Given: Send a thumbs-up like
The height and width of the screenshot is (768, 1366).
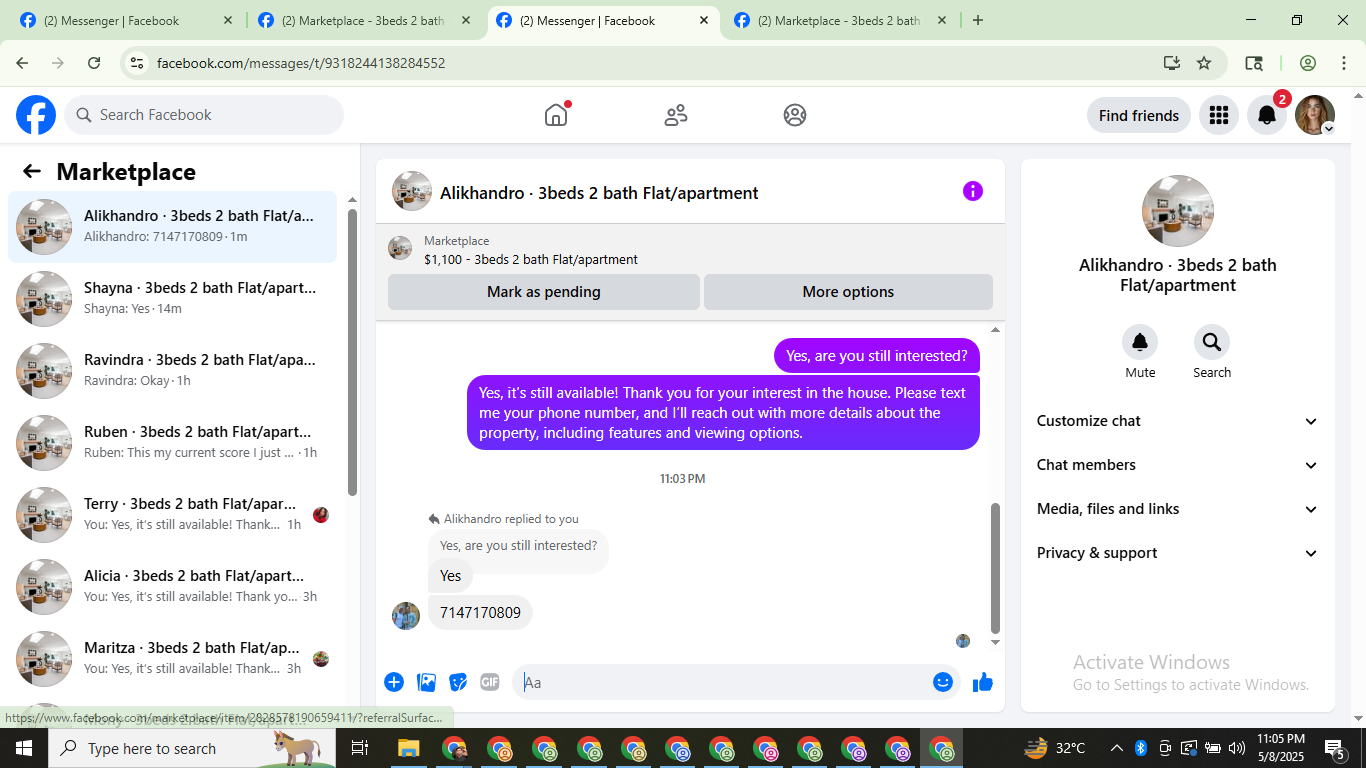Looking at the screenshot, I should click(x=983, y=682).
